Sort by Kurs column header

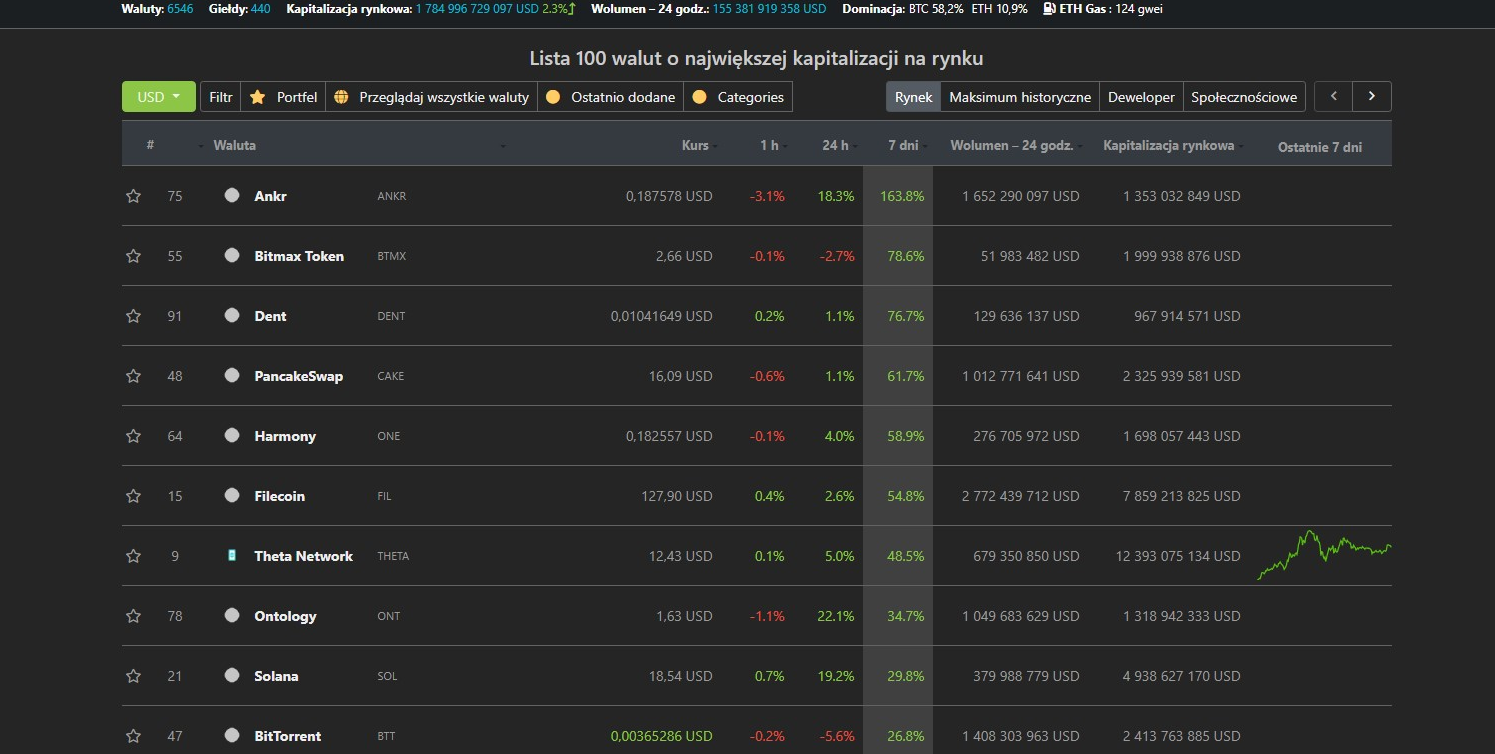click(x=695, y=145)
